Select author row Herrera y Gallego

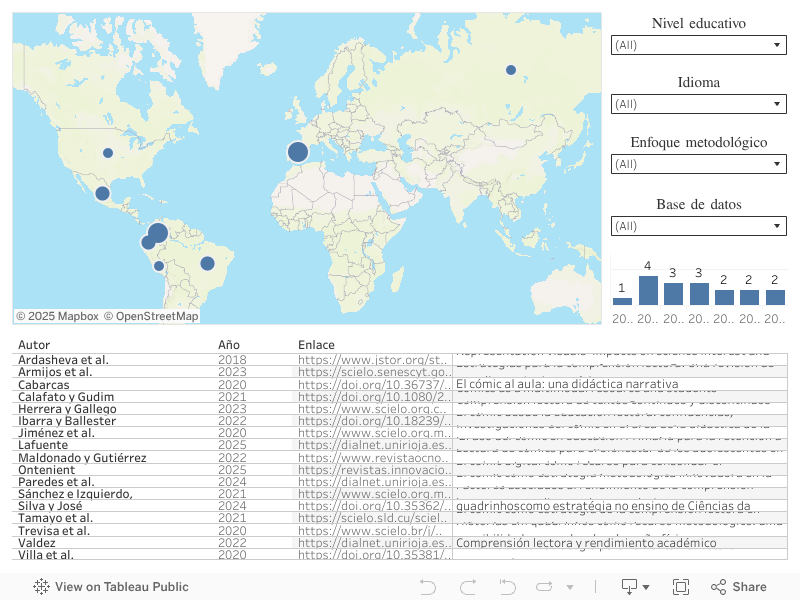67,409
